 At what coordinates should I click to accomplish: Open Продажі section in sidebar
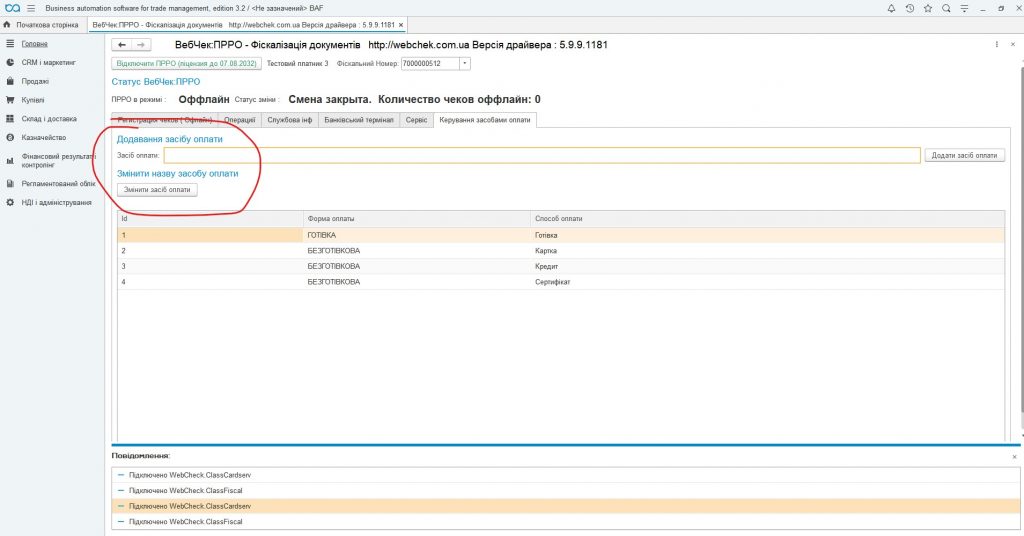pyautogui.click(x=35, y=82)
